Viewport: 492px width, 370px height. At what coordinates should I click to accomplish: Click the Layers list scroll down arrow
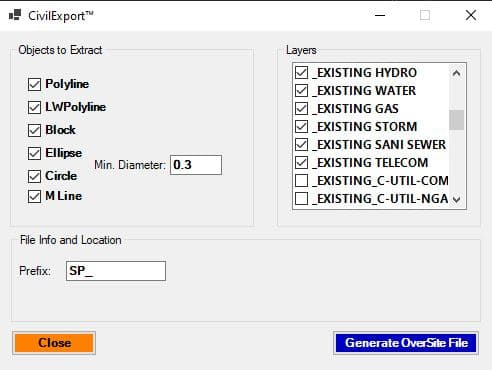(x=456, y=199)
